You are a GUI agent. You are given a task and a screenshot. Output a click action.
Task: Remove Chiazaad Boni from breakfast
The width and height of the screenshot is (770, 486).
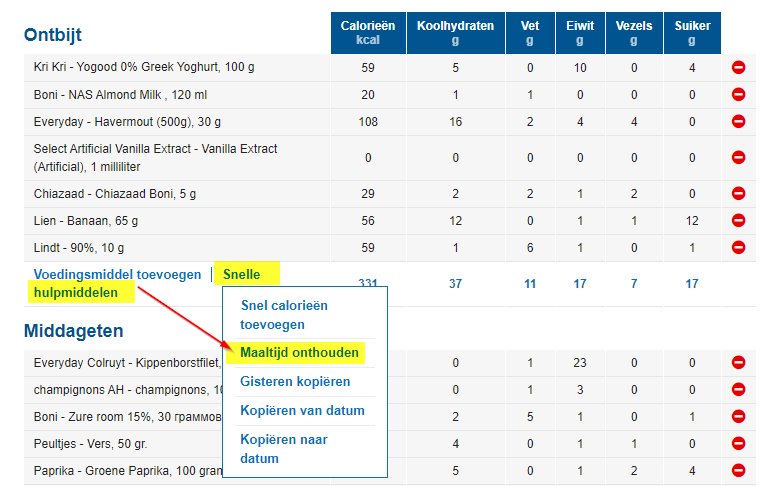pos(739,194)
